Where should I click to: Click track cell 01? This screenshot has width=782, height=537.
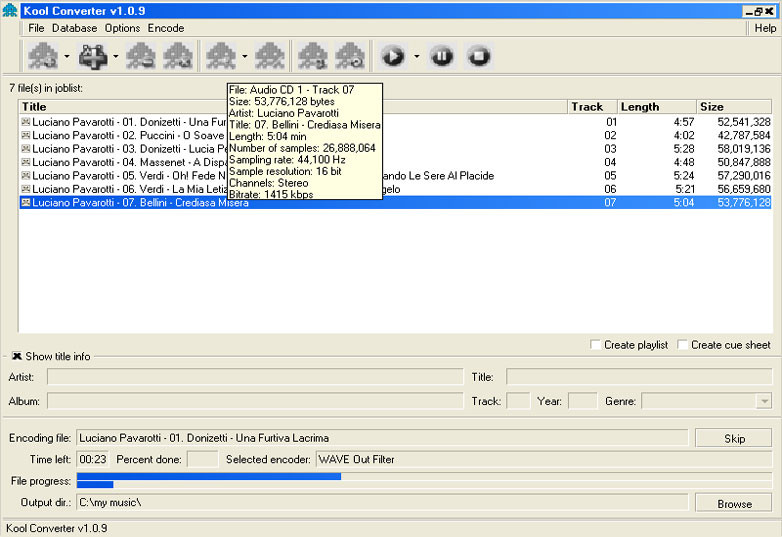611,122
